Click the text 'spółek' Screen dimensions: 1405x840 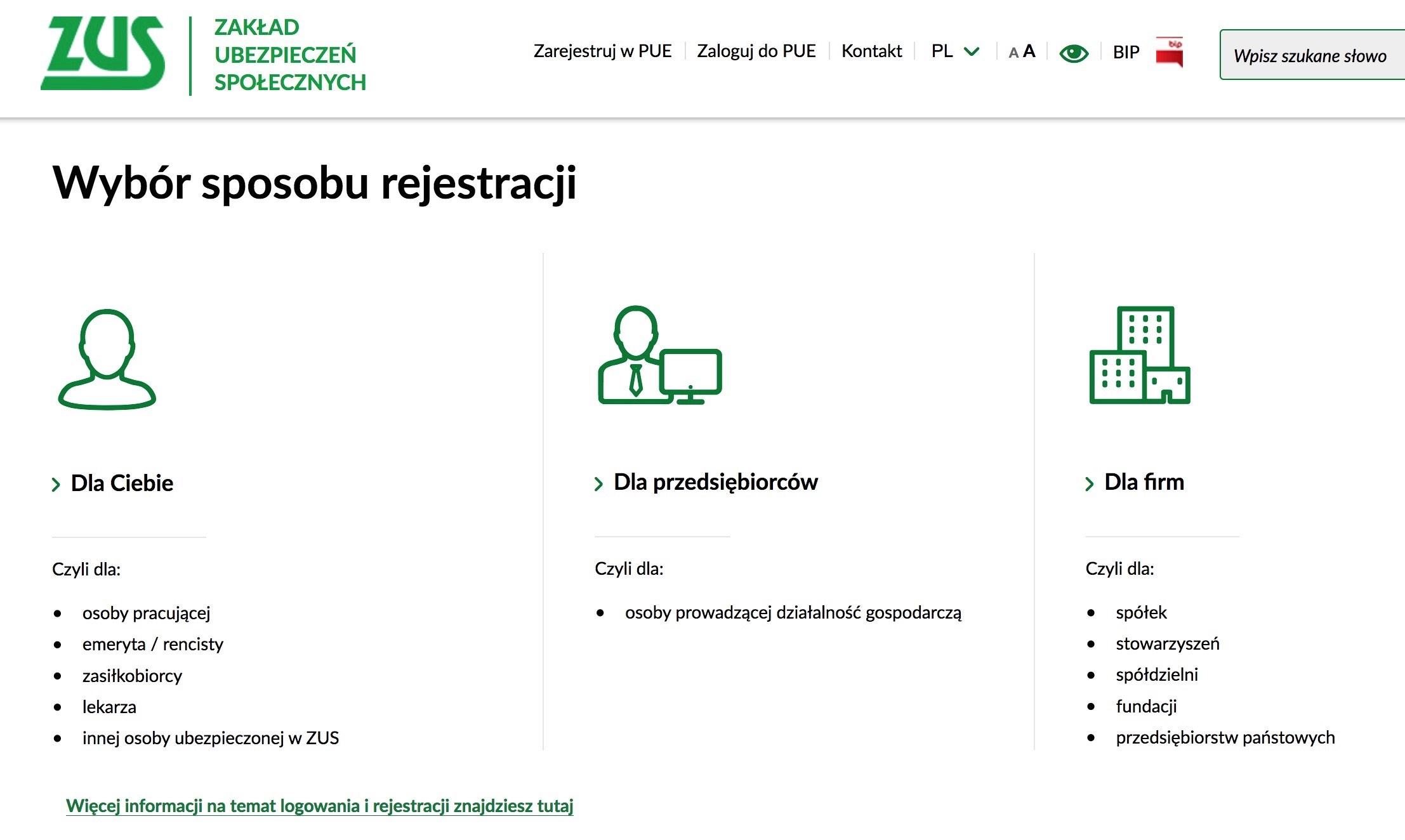(1141, 613)
